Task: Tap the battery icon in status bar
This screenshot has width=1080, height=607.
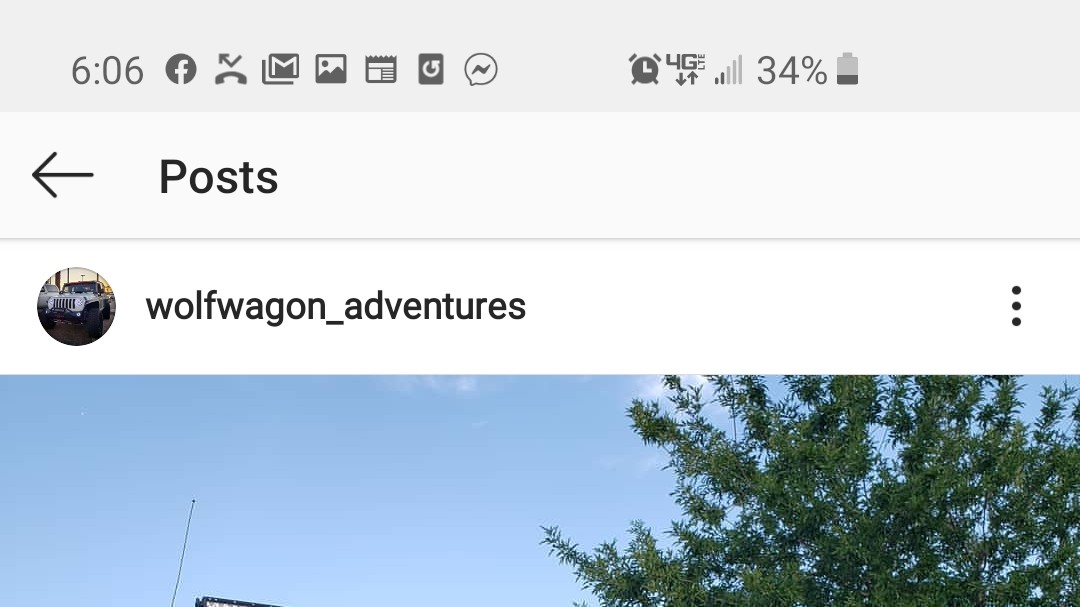Action: coord(847,69)
